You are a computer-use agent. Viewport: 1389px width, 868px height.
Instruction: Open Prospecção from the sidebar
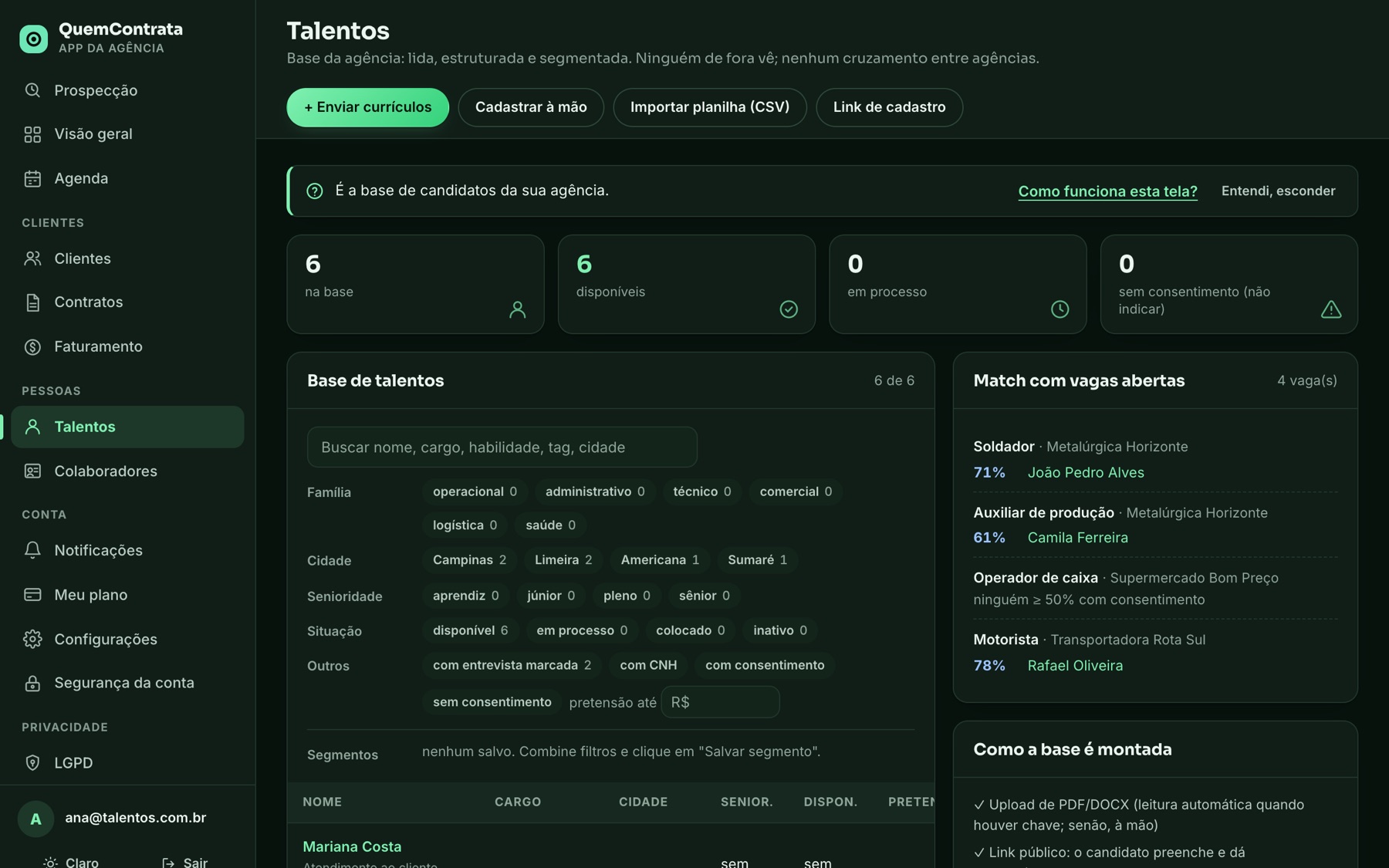point(127,90)
